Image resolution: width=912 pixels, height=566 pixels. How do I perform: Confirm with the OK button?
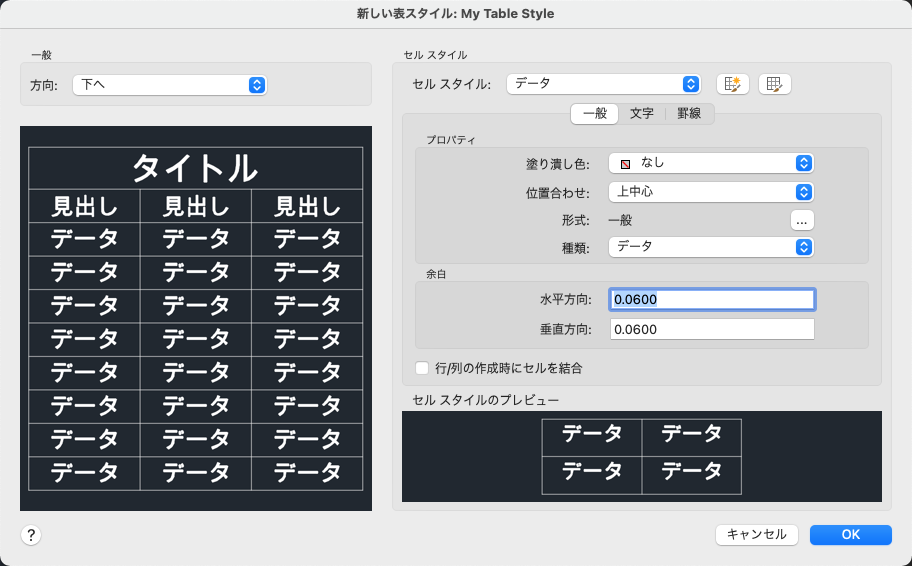coord(850,535)
